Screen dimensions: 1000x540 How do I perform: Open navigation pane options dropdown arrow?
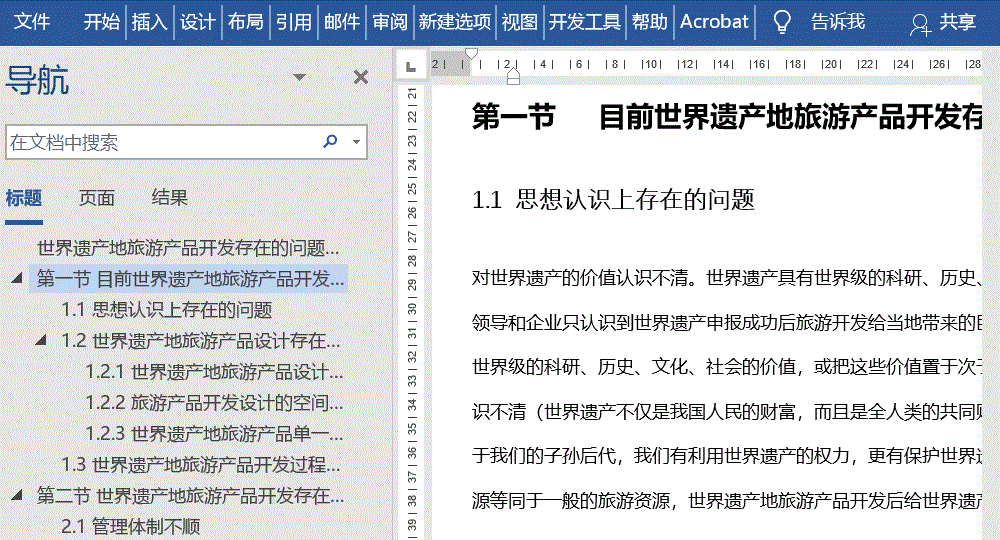pyautogui.click(x=299, y=77)
